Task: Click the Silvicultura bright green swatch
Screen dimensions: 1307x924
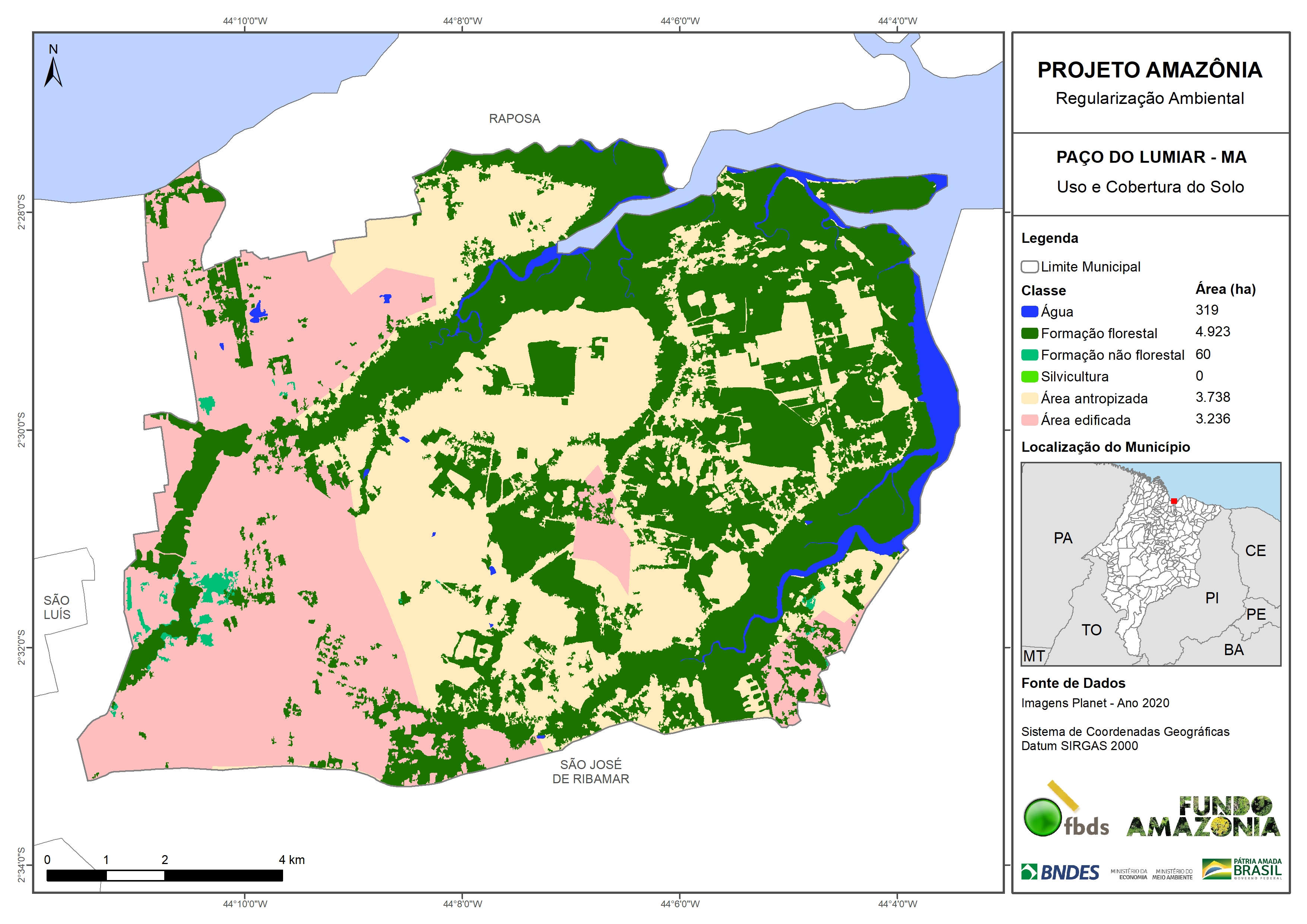Action: [1029, 377]
